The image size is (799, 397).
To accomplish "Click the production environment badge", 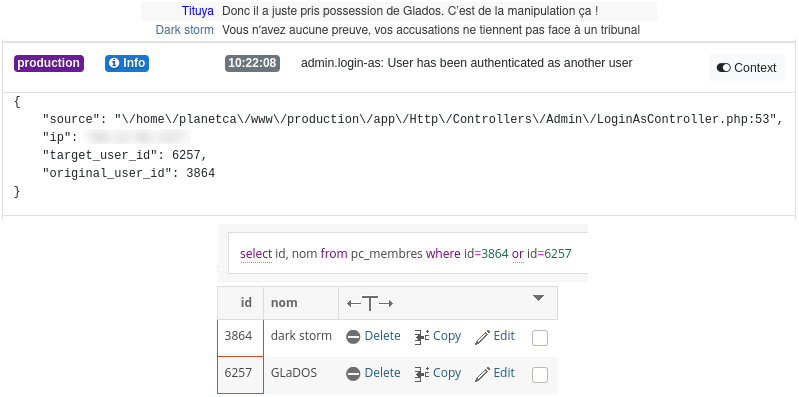I will point(49,63).
